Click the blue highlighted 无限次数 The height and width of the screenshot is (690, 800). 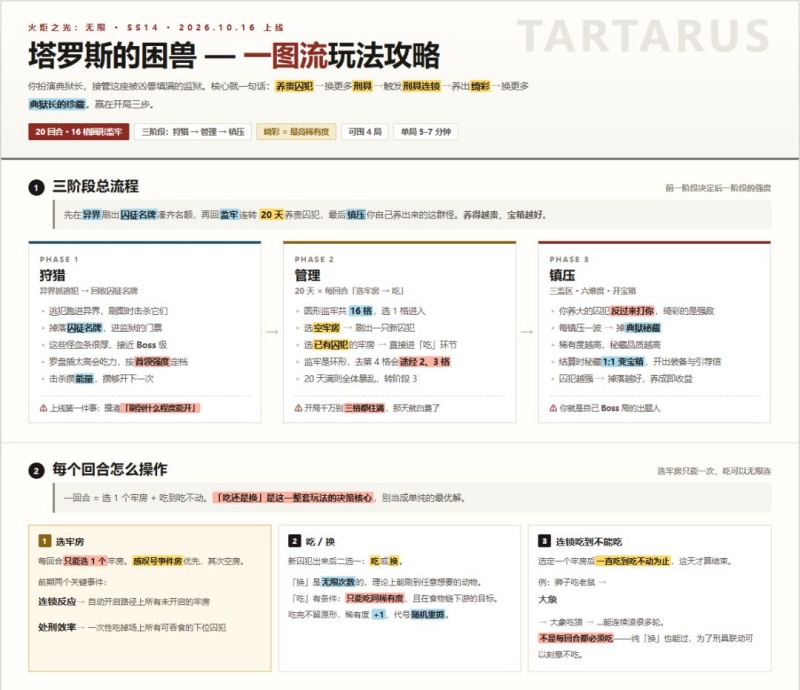(338, 582)
